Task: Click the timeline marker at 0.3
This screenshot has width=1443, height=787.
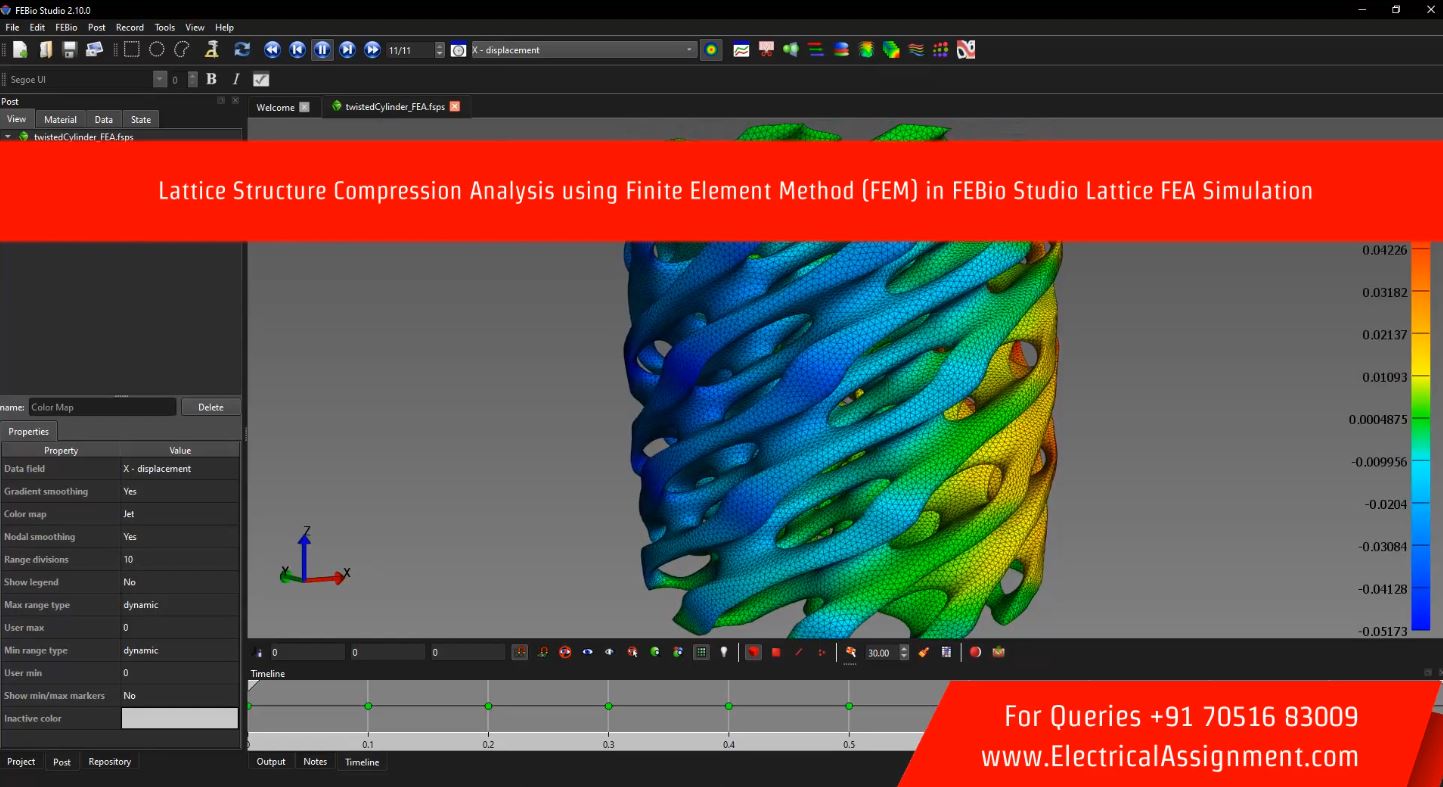Action: tap(608, 706)
